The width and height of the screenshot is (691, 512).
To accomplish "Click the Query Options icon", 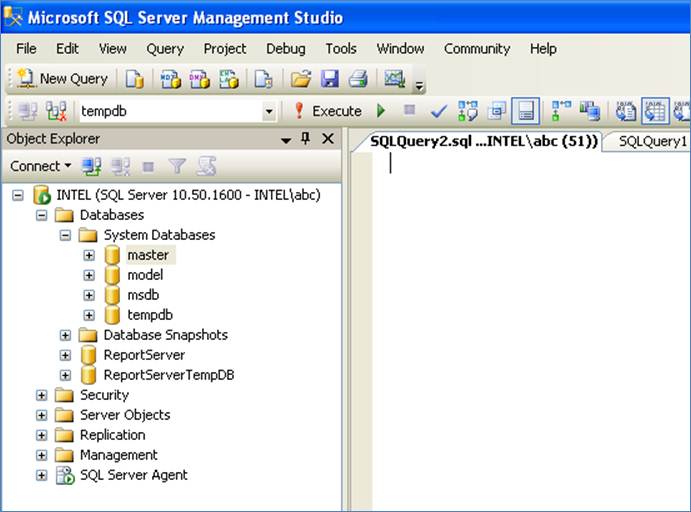I will [497, 111].
